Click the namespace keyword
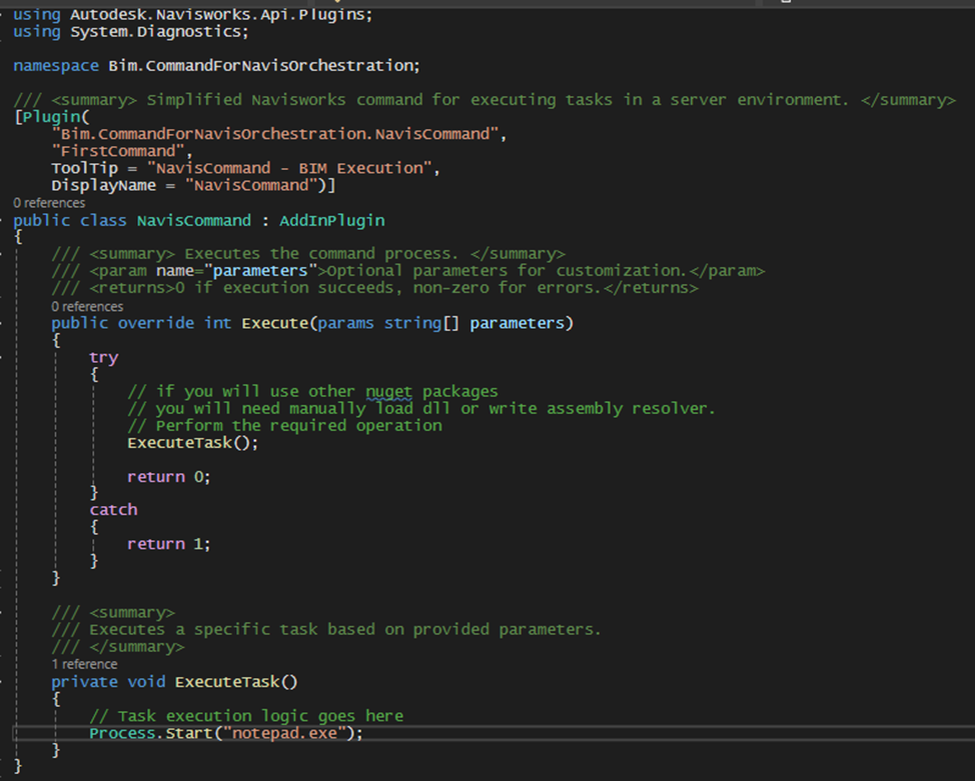 click(x=56, y=65)
